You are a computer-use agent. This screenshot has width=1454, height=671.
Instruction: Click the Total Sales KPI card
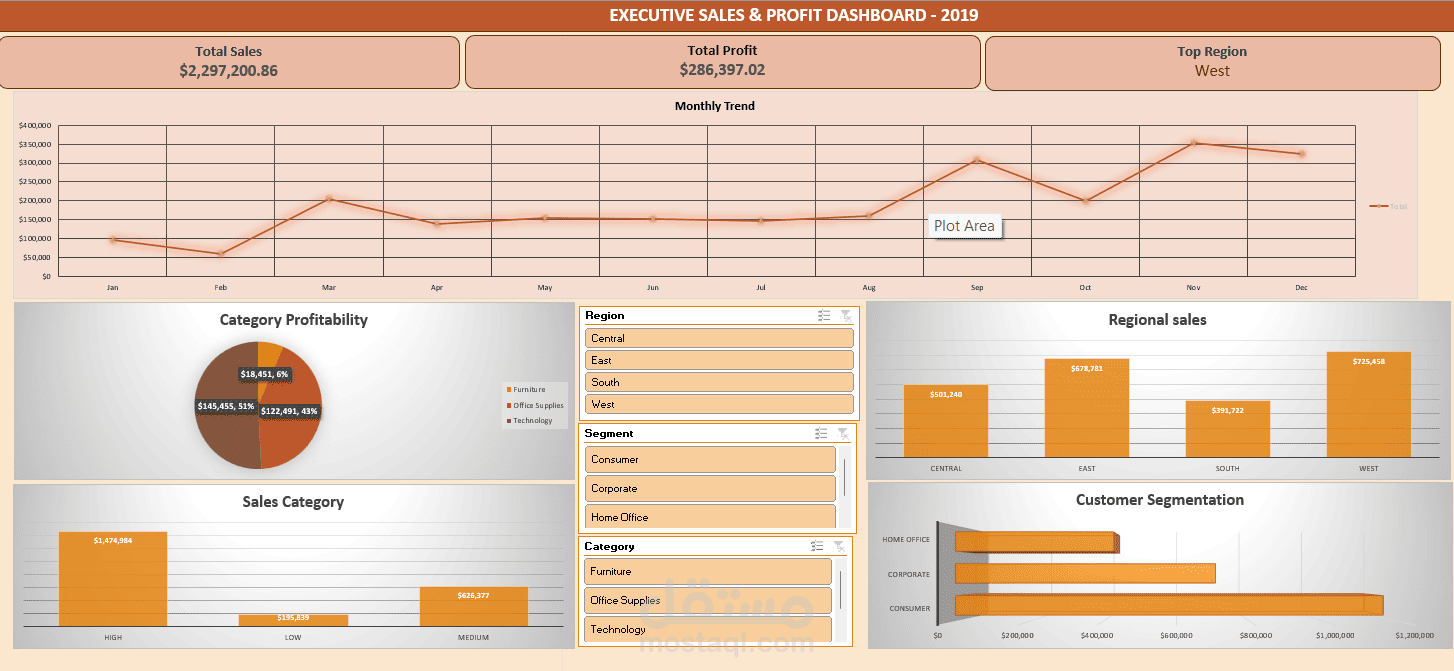click(229, 62)
